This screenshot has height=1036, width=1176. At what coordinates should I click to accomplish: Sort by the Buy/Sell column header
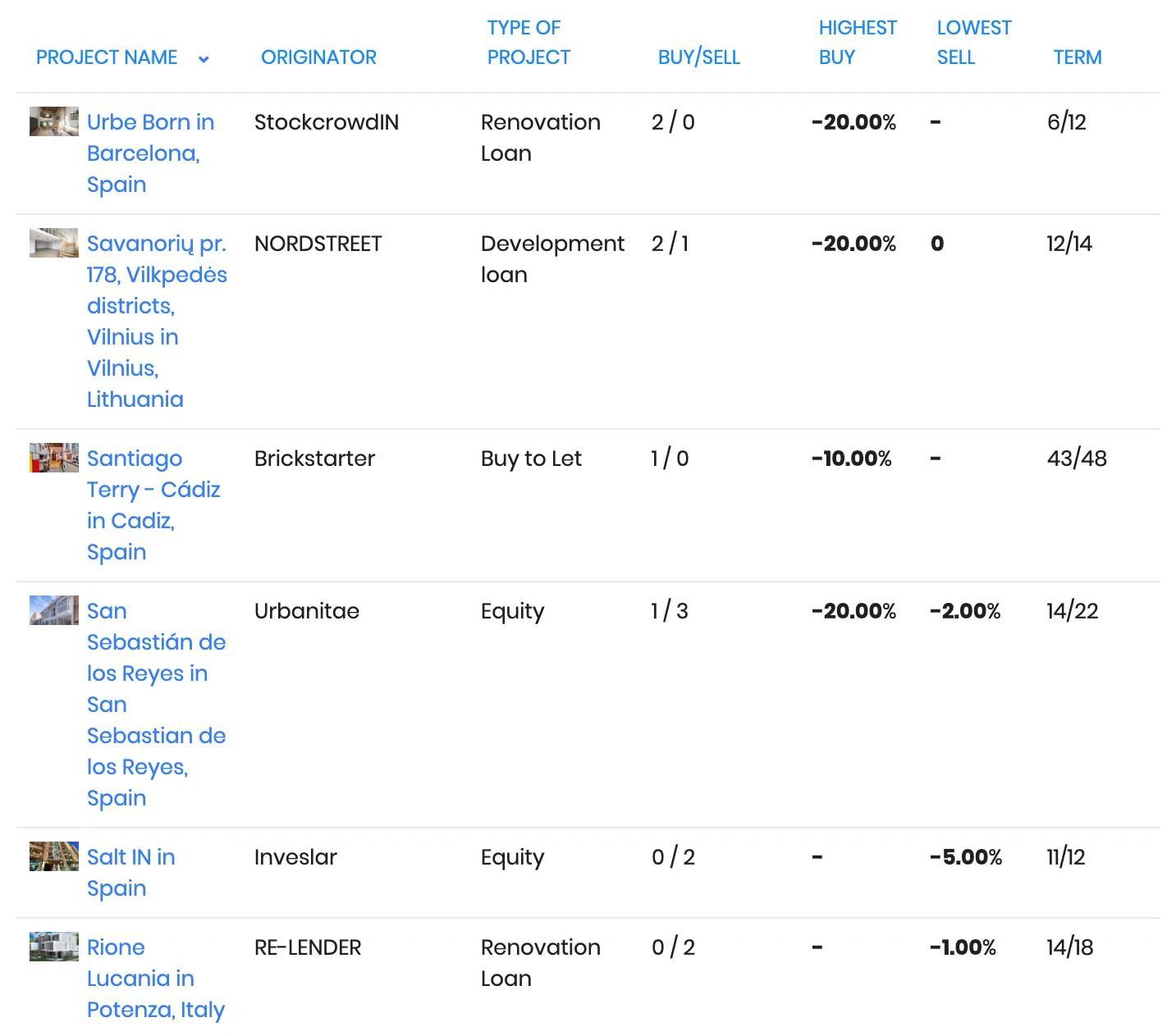pos(699,57)
